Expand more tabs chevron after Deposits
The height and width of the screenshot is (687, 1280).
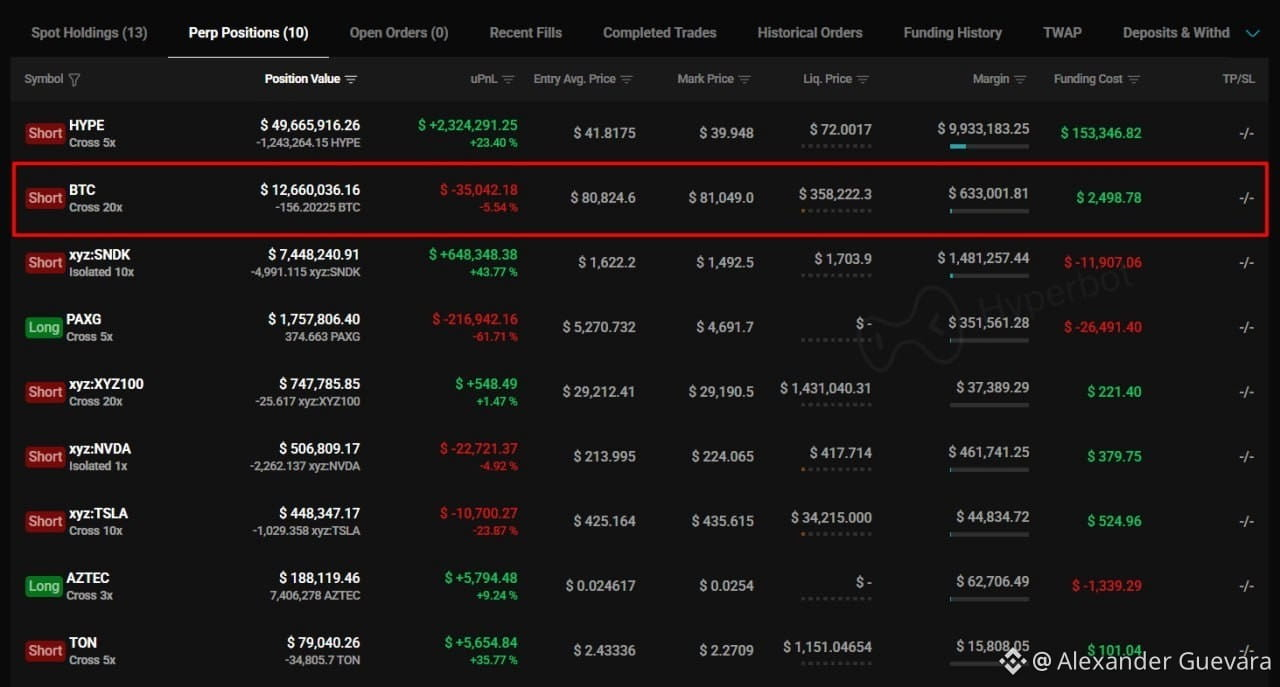click(1252, 33)
